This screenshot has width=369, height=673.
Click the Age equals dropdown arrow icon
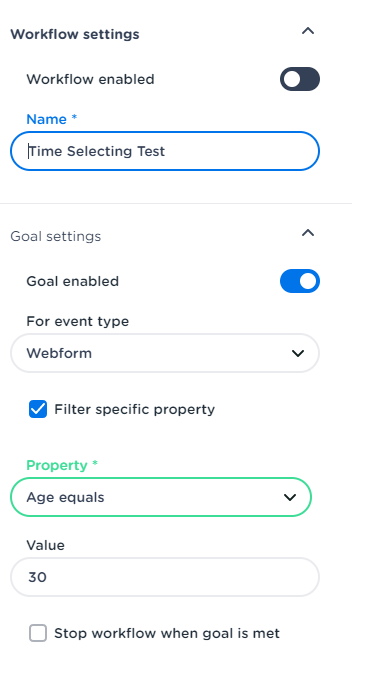(290, 497)
